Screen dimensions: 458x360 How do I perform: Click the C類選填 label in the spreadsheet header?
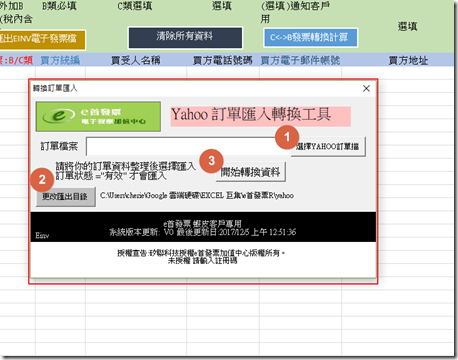click(x=135, y=6)
